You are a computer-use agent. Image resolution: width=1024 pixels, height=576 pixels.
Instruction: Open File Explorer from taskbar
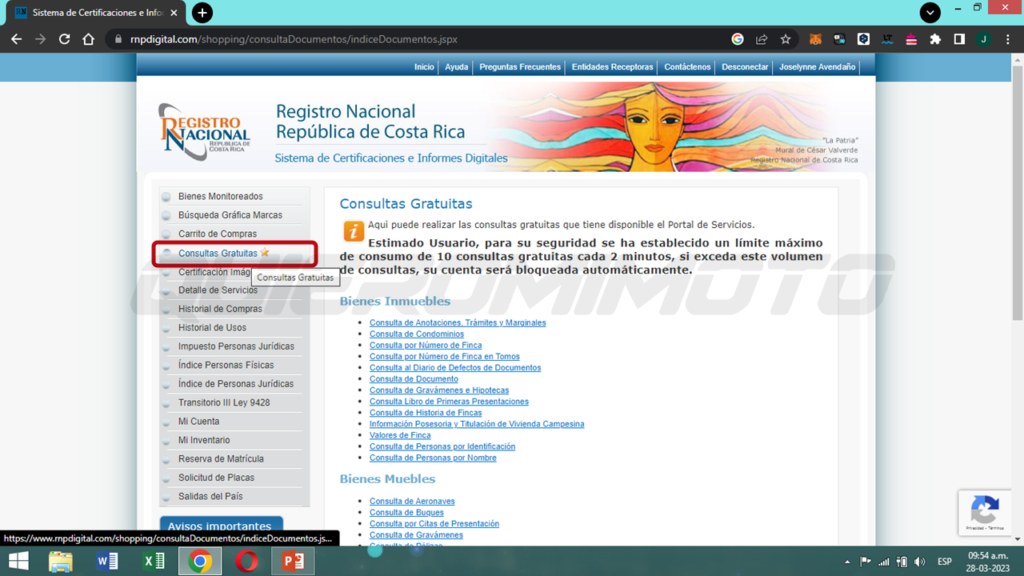click(x=61, y=561)
